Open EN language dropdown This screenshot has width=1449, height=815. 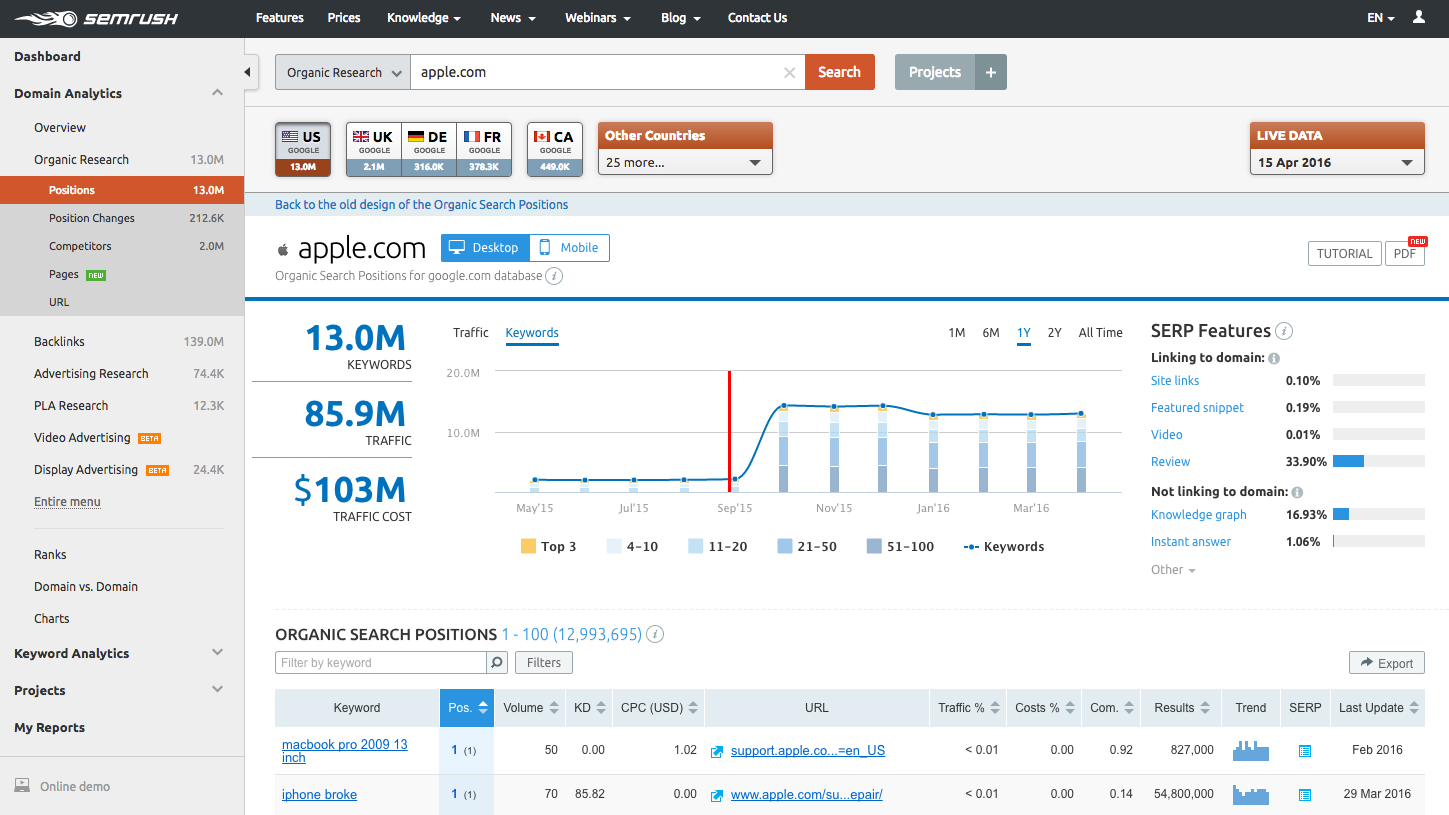[1381, 18]
